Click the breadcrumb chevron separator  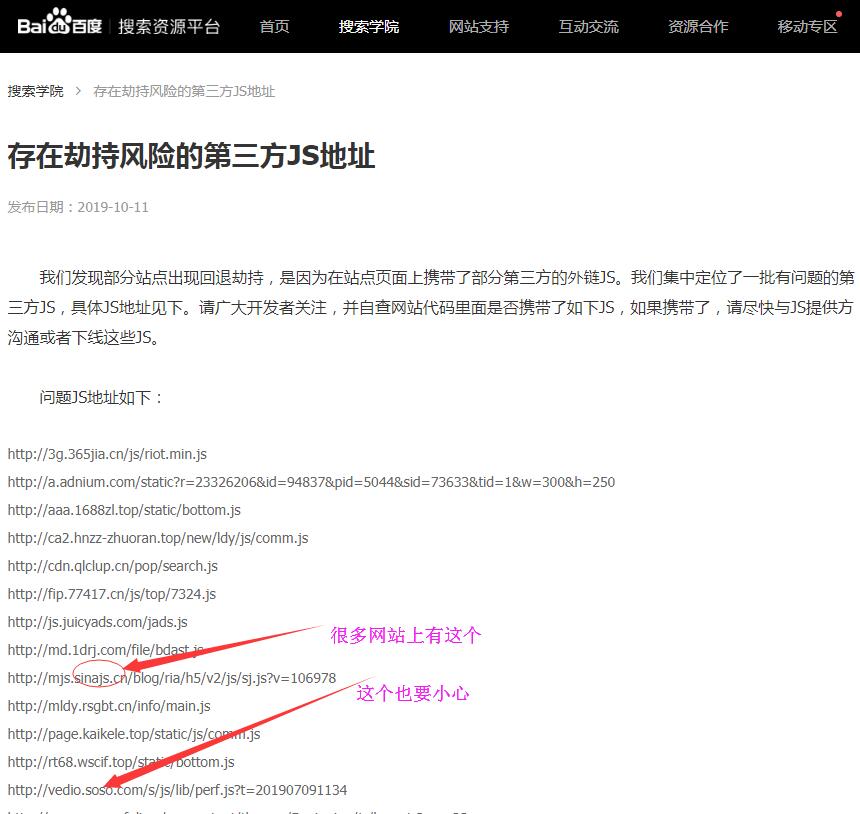tap(78, 91)
